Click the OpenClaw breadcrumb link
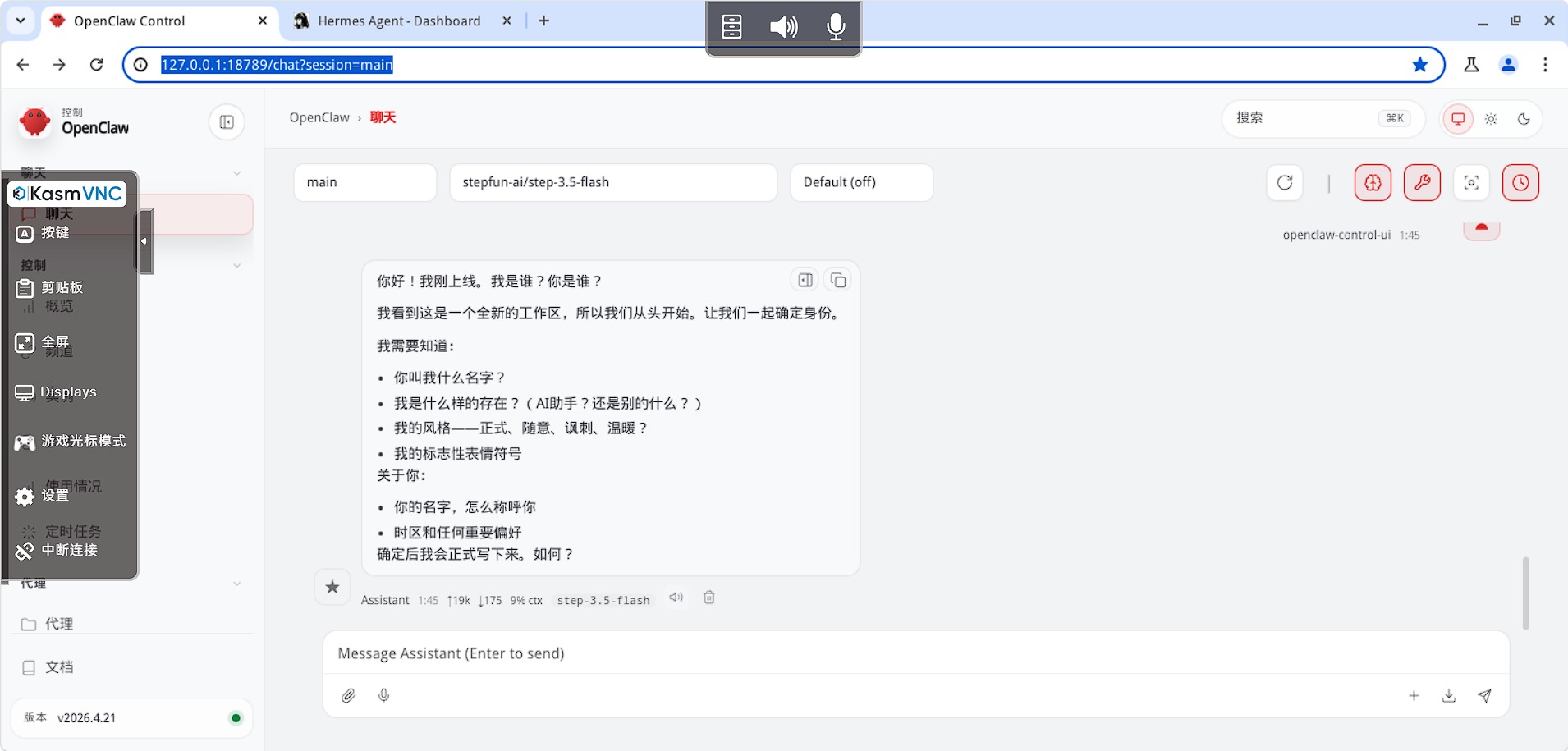The image size is (1568, 751). pos(319,117)
